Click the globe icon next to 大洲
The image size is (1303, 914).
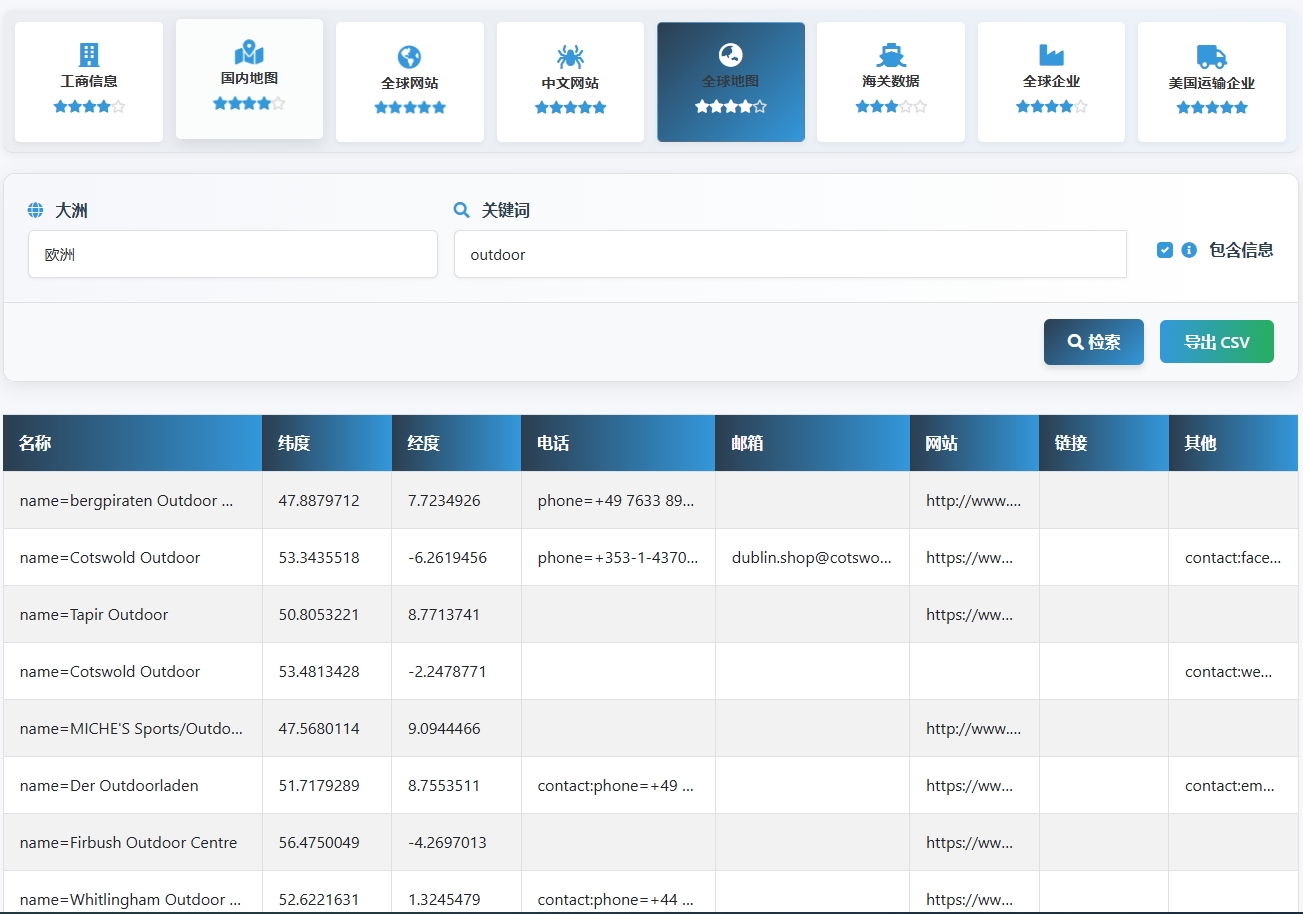(x=36, y=210)
